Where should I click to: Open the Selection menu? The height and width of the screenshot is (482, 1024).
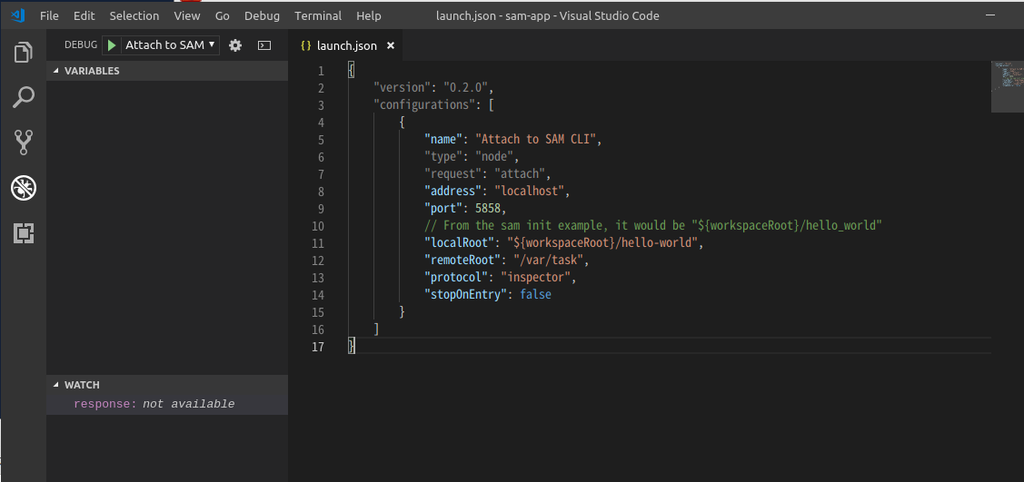tap(134, 16)
